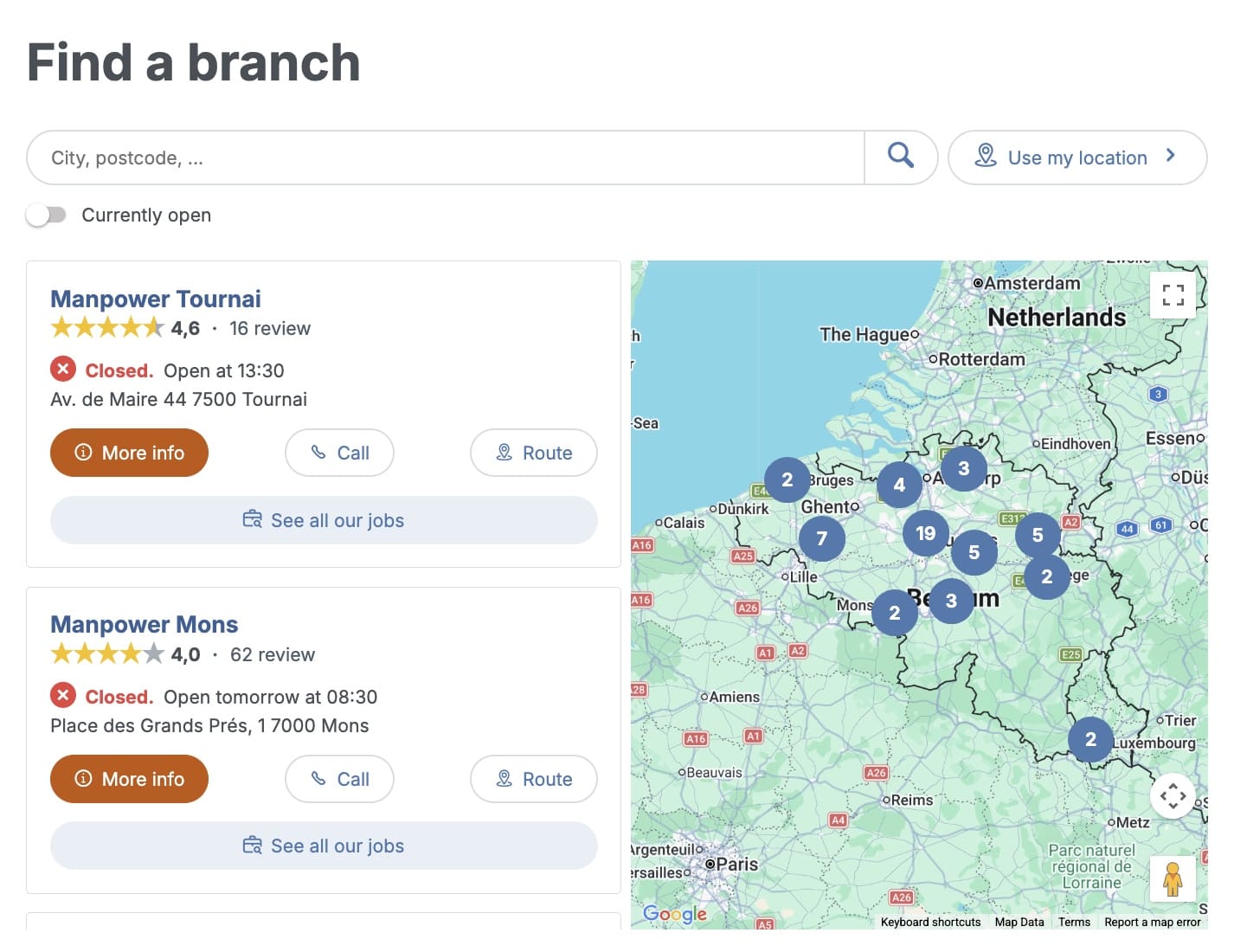This screenshot has height=952, width=1234.
Task: Select the 19-branch cluster marker on the map
Action: (925, 534)
